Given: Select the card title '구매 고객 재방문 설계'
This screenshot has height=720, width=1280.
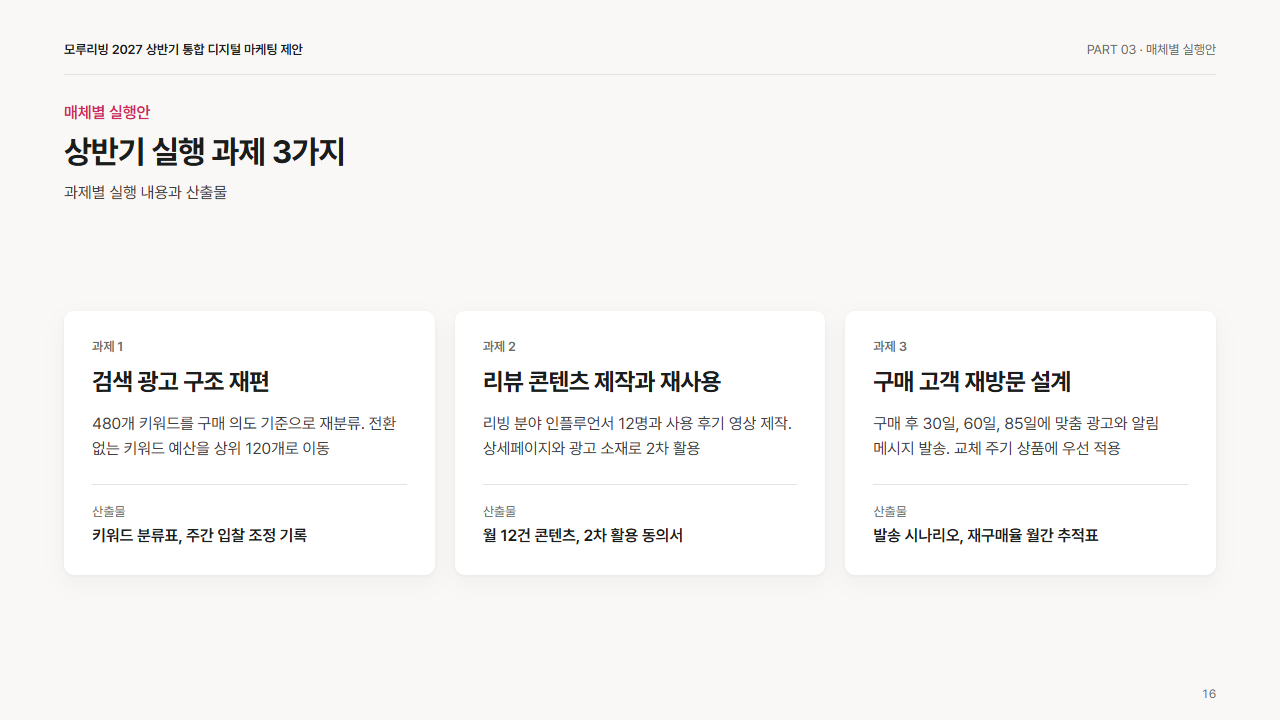Looking at the screenshot, I should click(972, 382).
